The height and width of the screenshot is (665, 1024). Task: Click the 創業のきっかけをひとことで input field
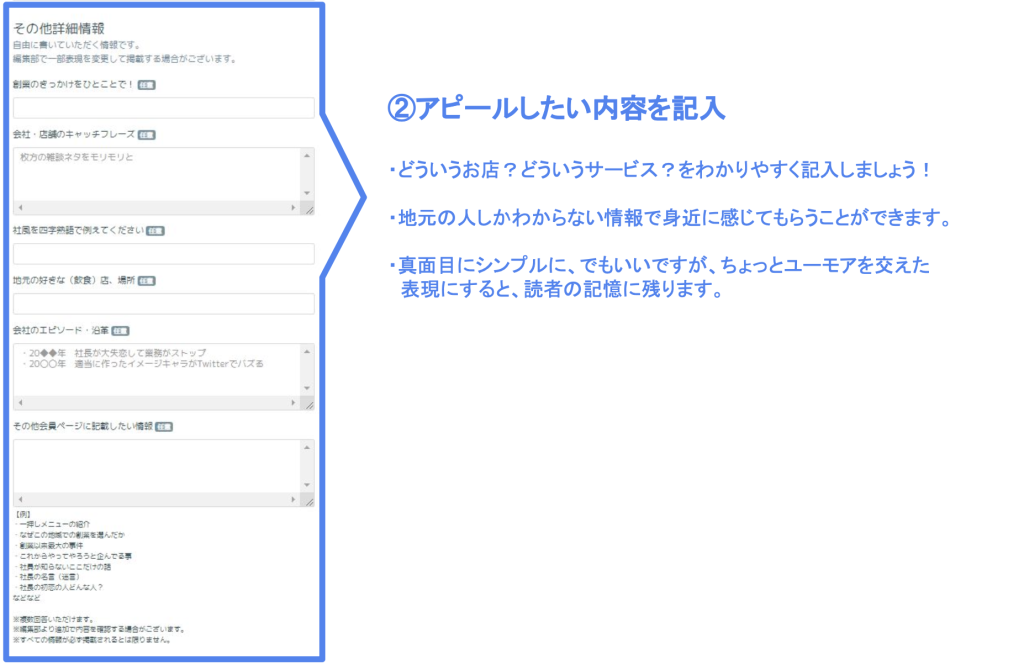(x=164, y=108)
